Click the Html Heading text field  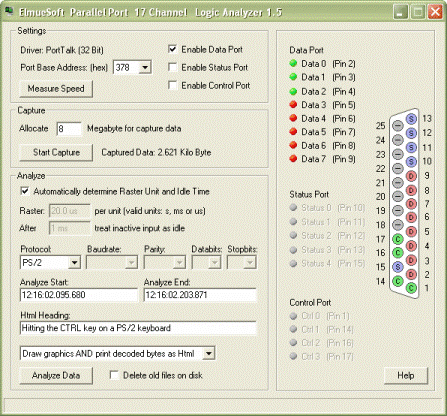[x=138, y=328]
